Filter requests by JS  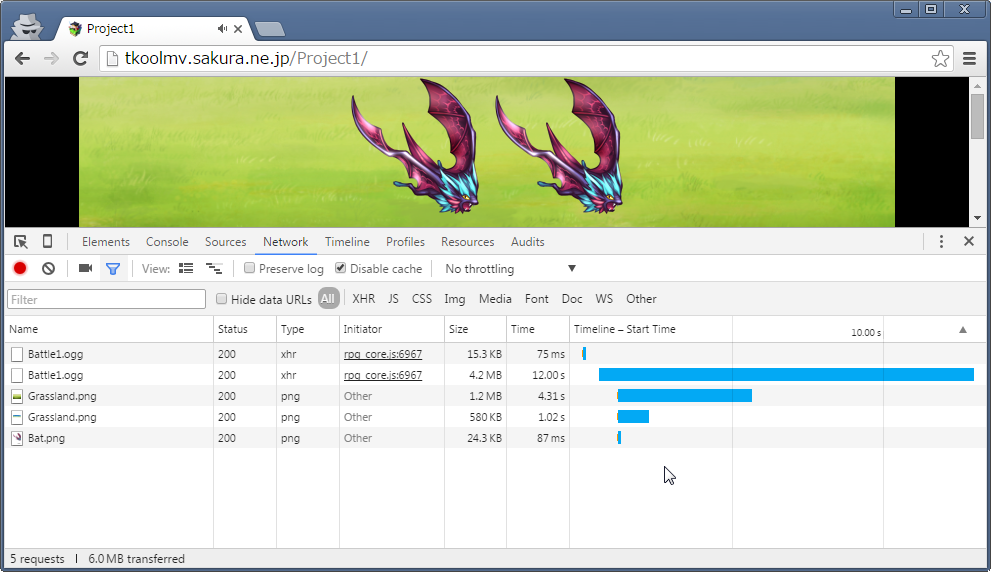393,299
